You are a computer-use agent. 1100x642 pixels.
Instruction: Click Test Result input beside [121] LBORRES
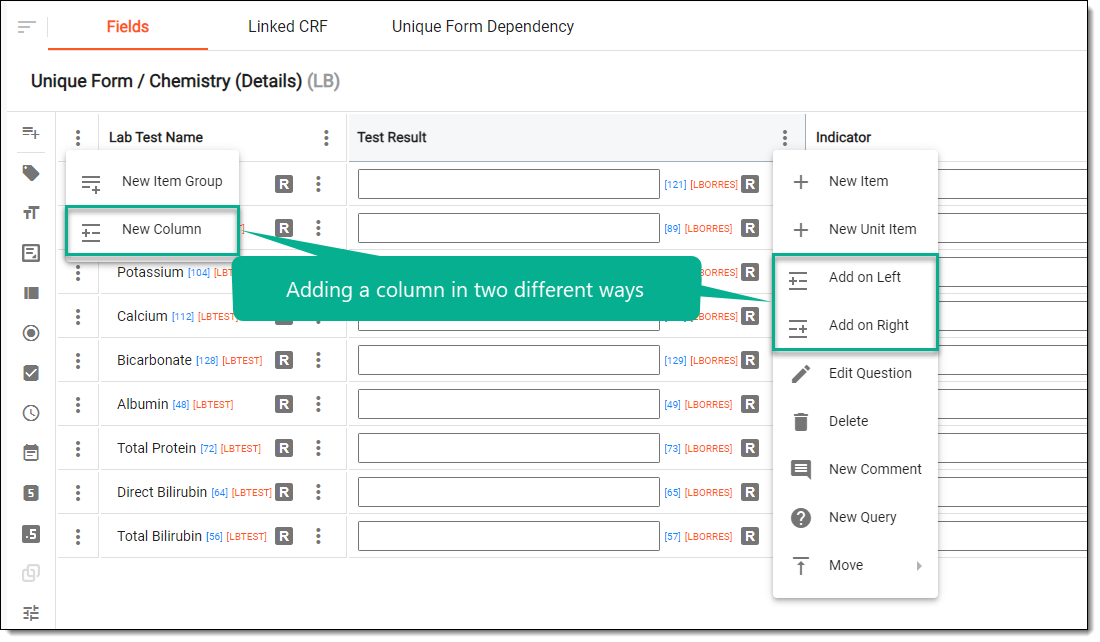tap(509, 184)
